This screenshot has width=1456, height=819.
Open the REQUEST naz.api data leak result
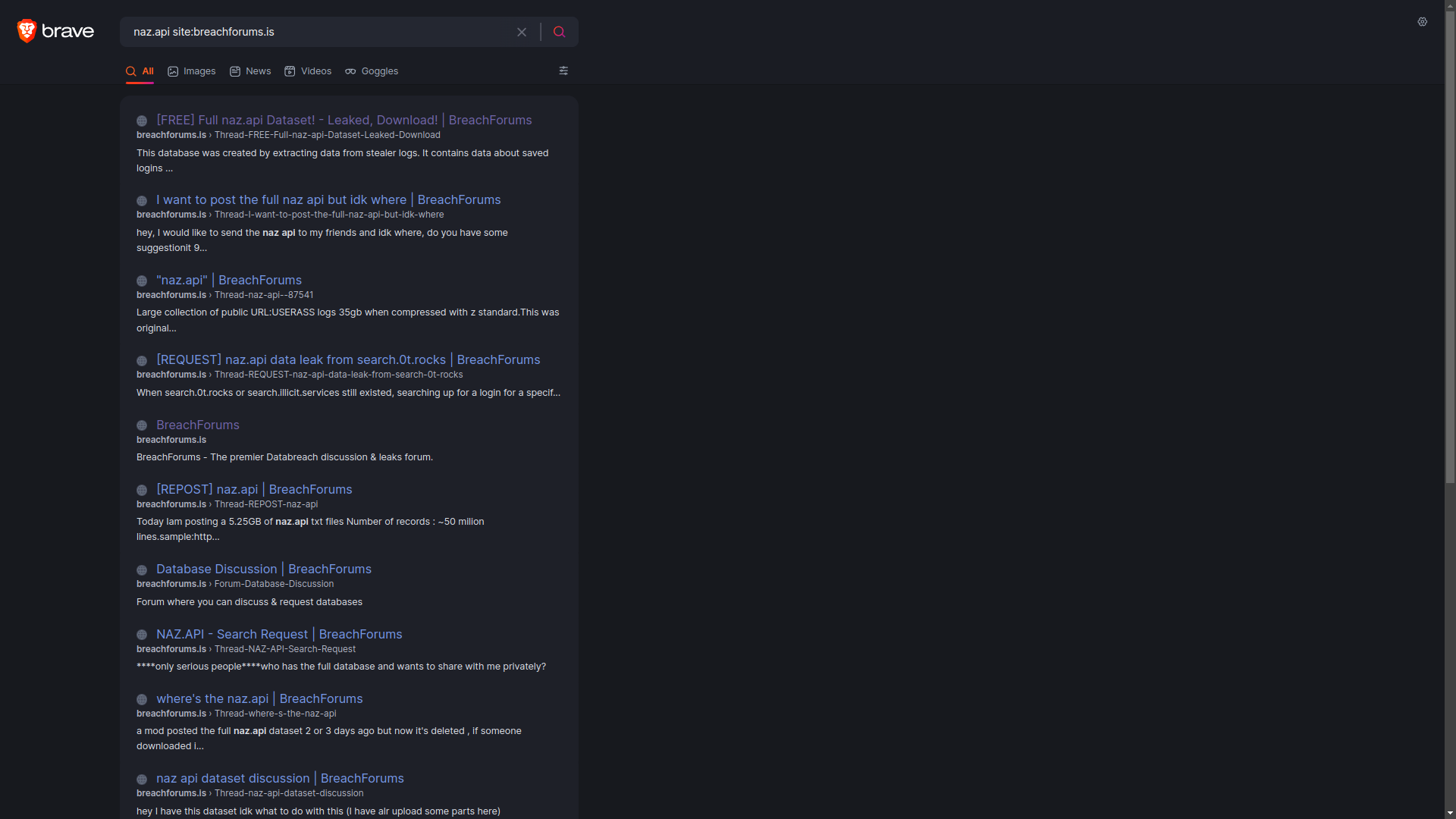[348, 359]
